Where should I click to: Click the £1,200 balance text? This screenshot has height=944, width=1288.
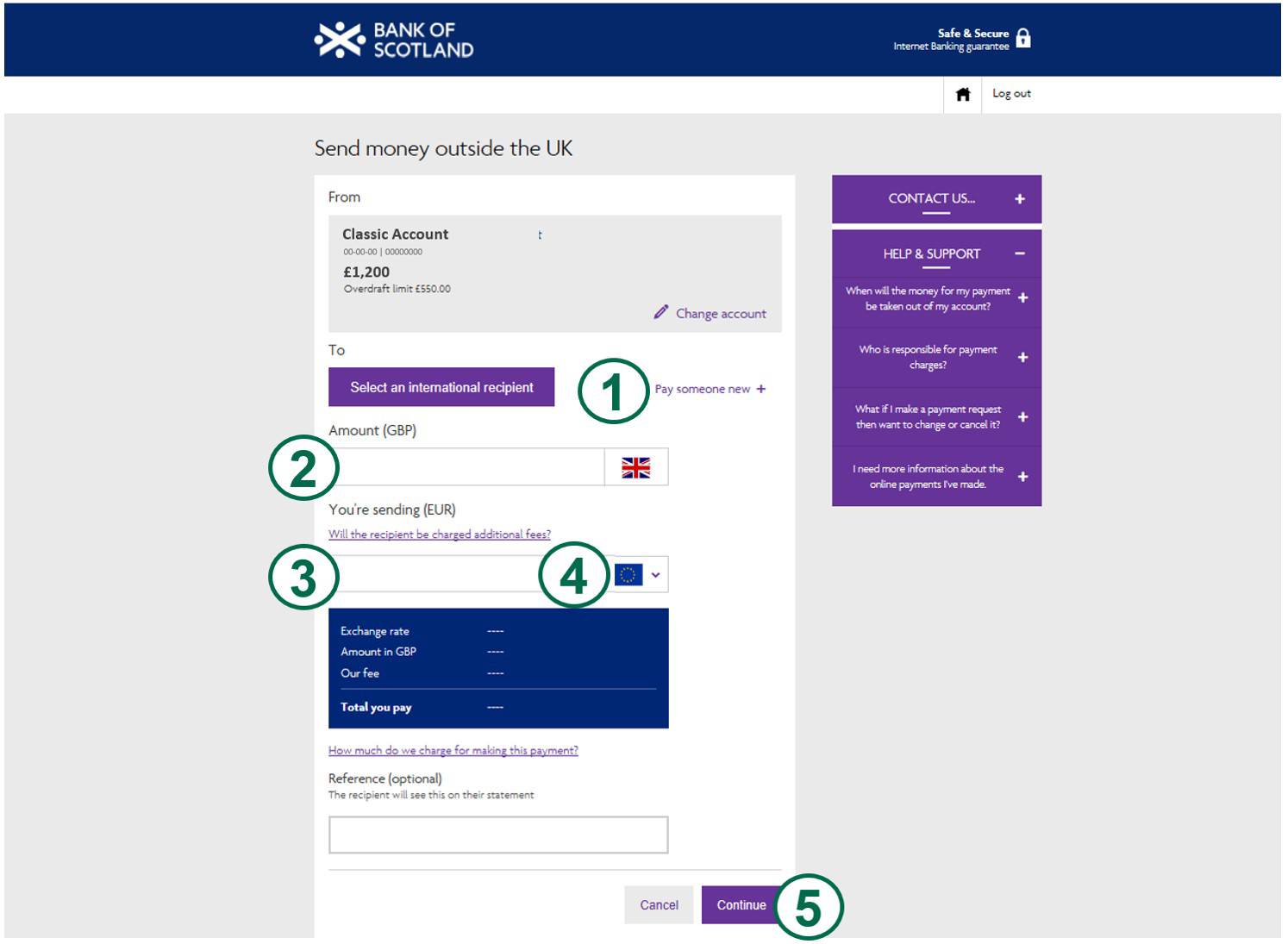click(366, 272)
